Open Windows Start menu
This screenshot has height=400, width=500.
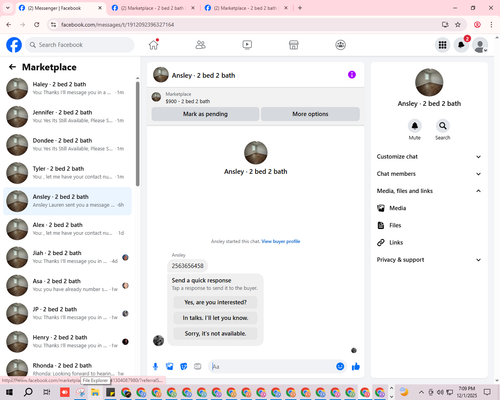[x=9, y=392]
